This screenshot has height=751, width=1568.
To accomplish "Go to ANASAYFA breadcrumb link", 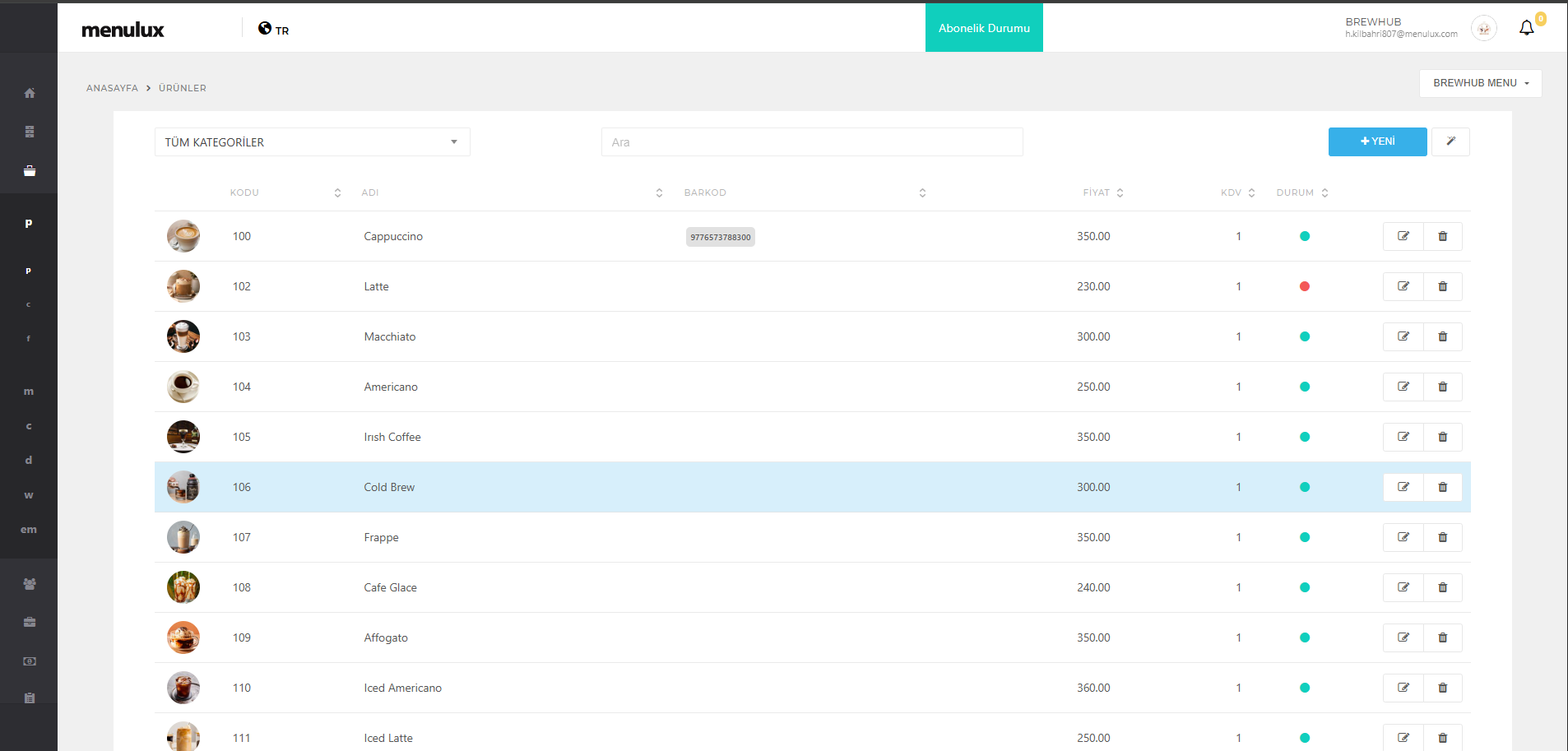I will 112,88.
